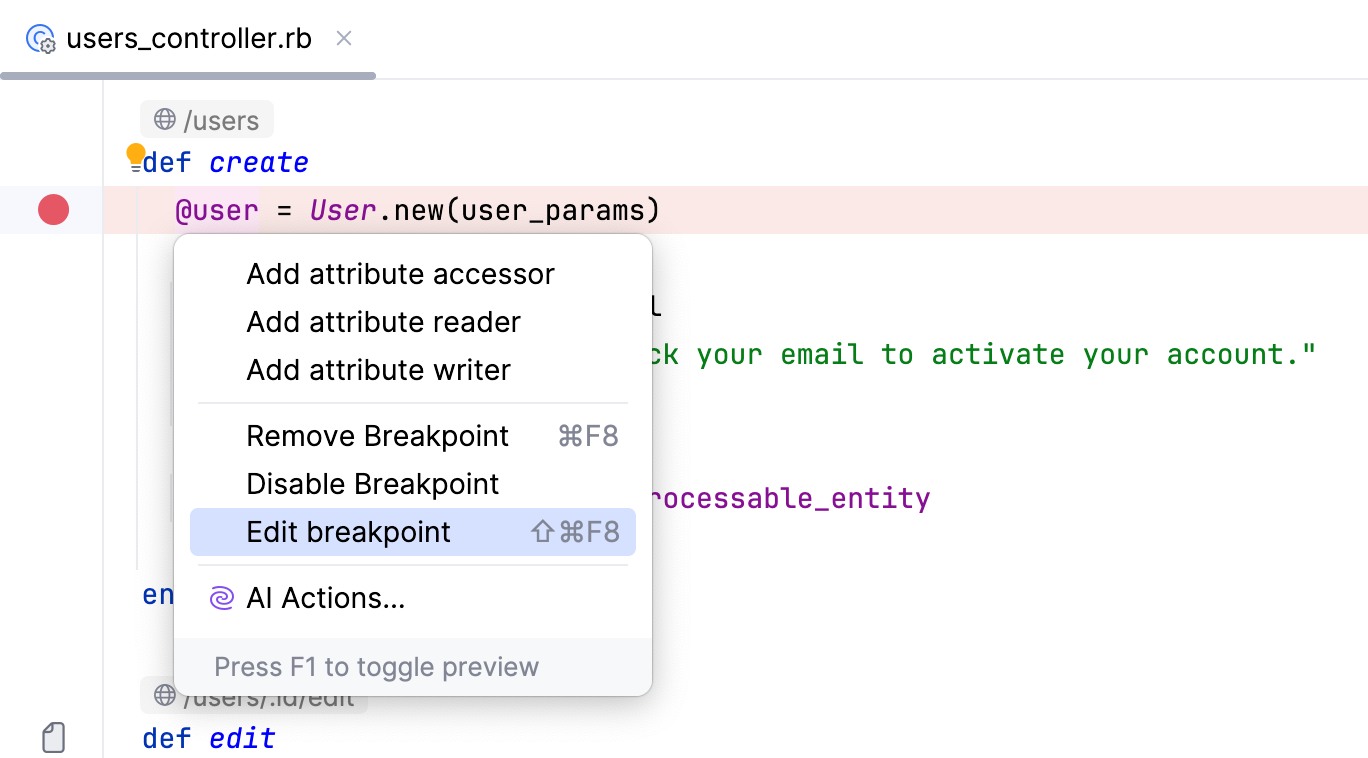Open the intention lightbulb next to def create
The height and width of the screenshot is (758, 1368).
click(x=135, y=153)
